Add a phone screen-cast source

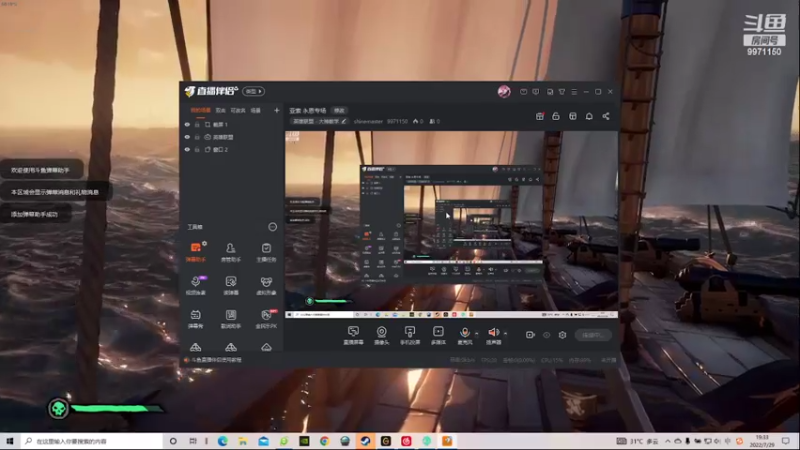(410, 335)
